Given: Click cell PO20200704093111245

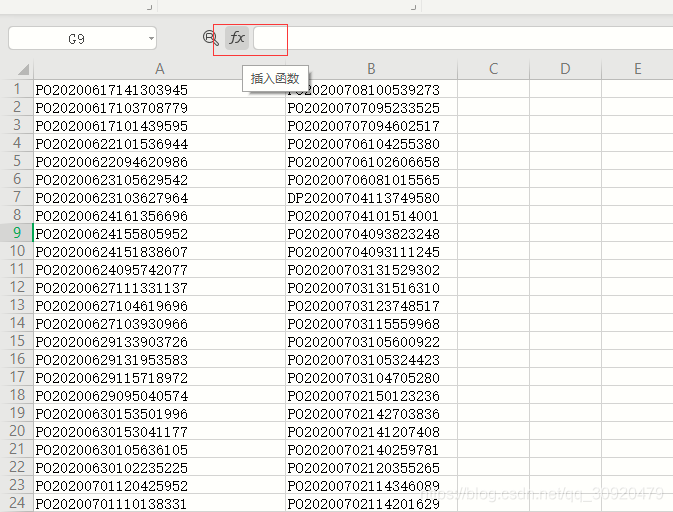Looking at the screenshot, I should coord(372,251).
